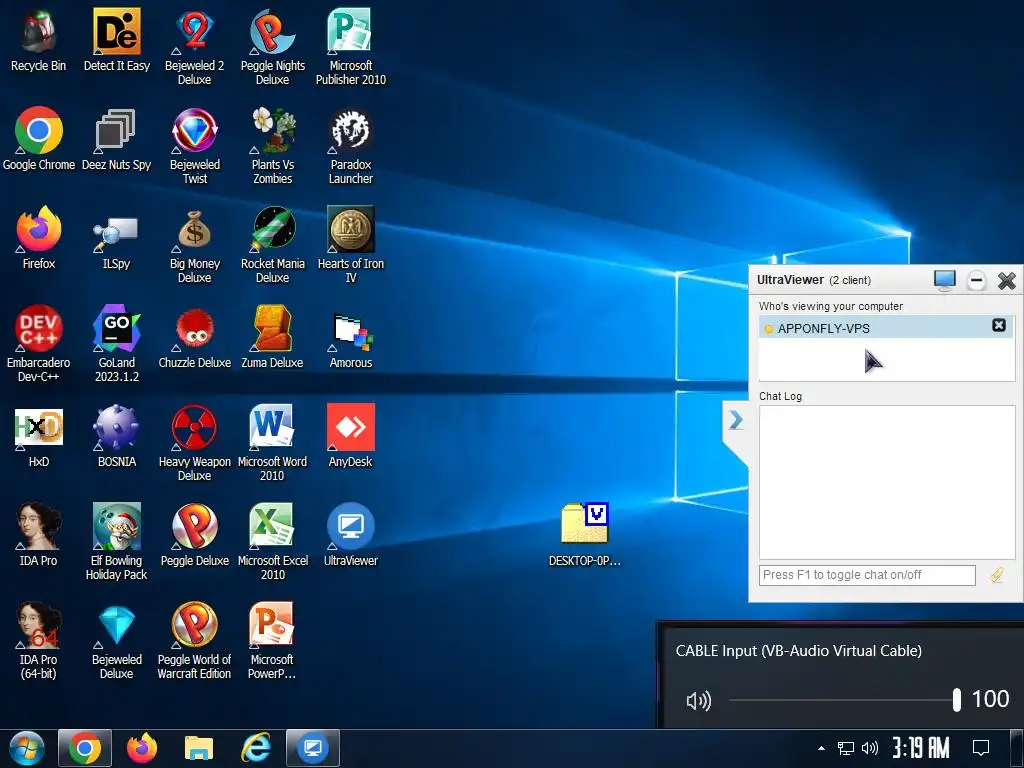The image size is (1024, 768).
Task: Click inside the Chat Log area
Action: tap(887, 482)
